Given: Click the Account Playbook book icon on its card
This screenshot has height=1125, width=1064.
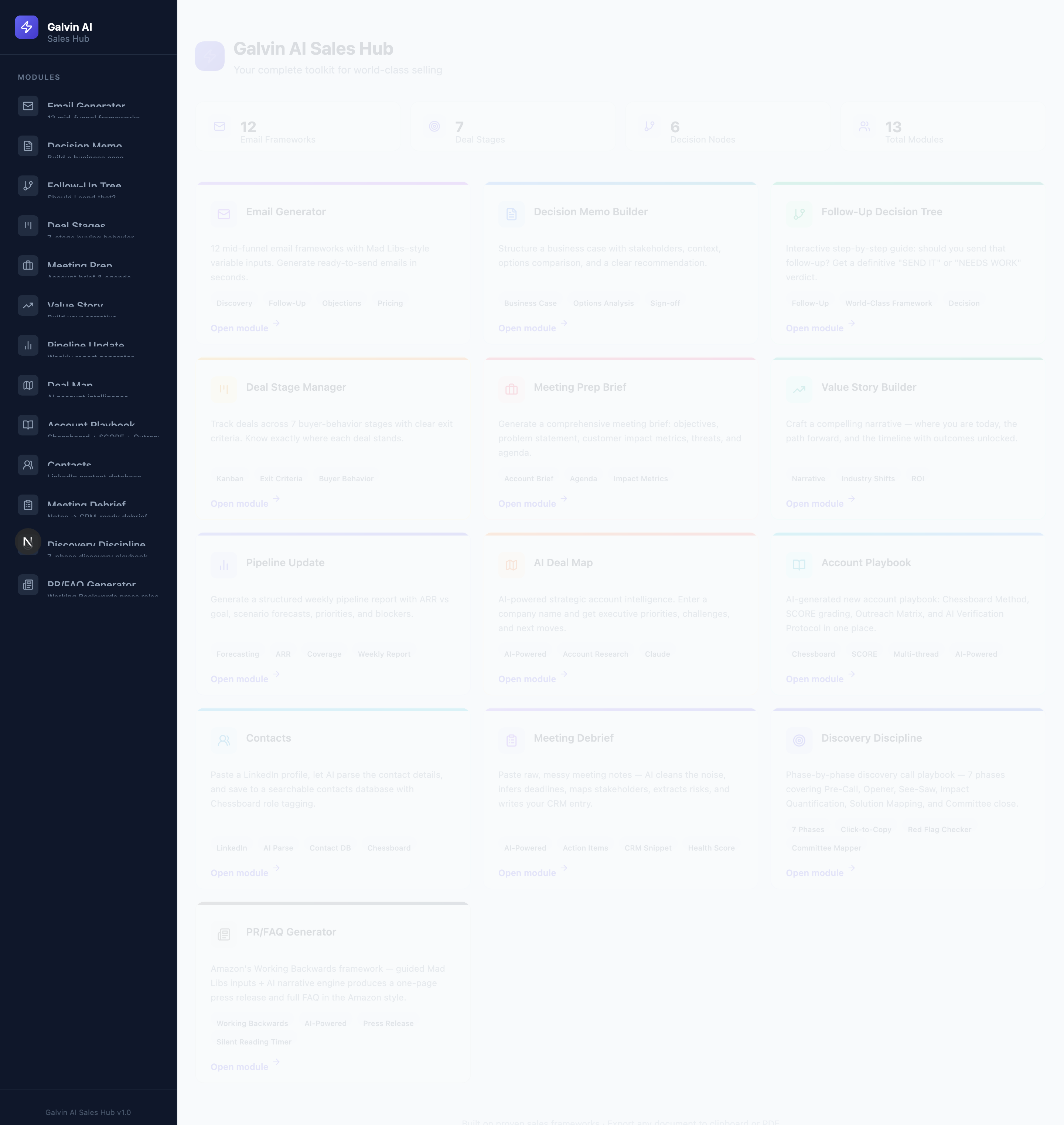Looking at the screenshot, I should (x=799, y=565).
